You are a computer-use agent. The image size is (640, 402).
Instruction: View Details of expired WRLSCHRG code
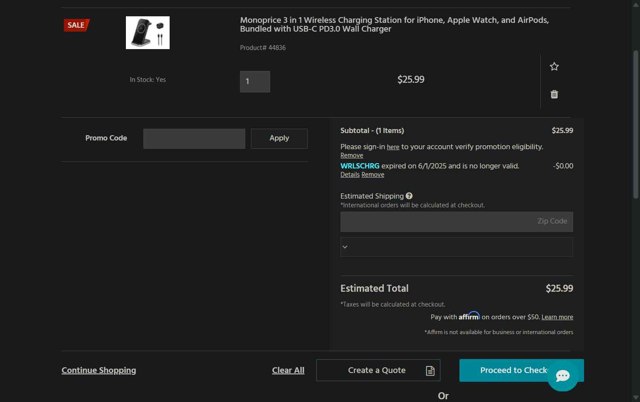click(x=350, y=175)
